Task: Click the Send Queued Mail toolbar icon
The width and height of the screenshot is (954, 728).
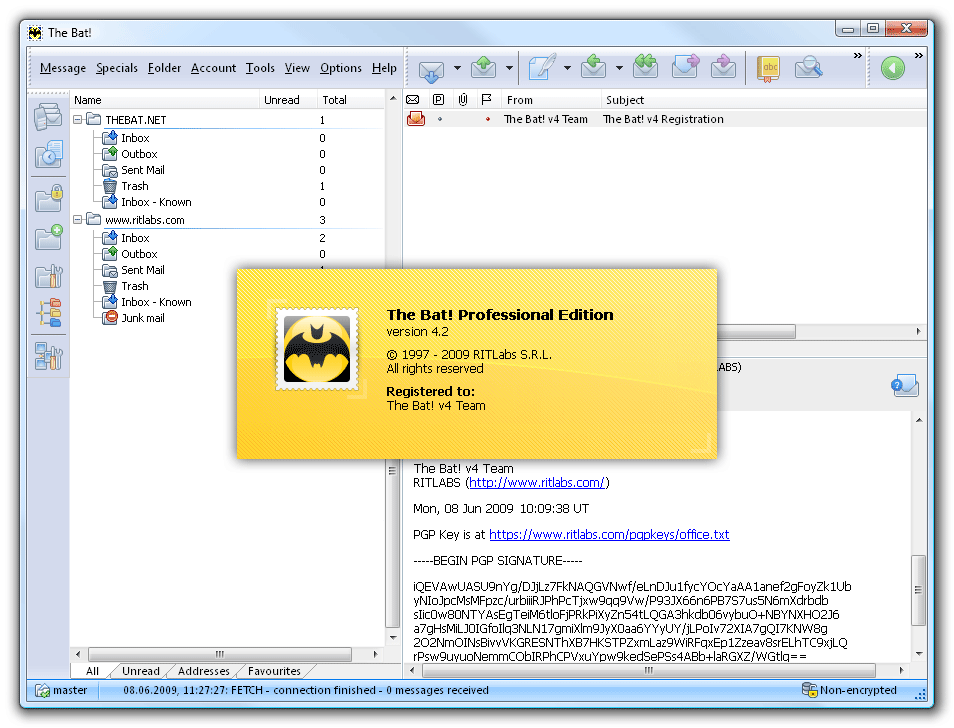Action: (484, 68)
